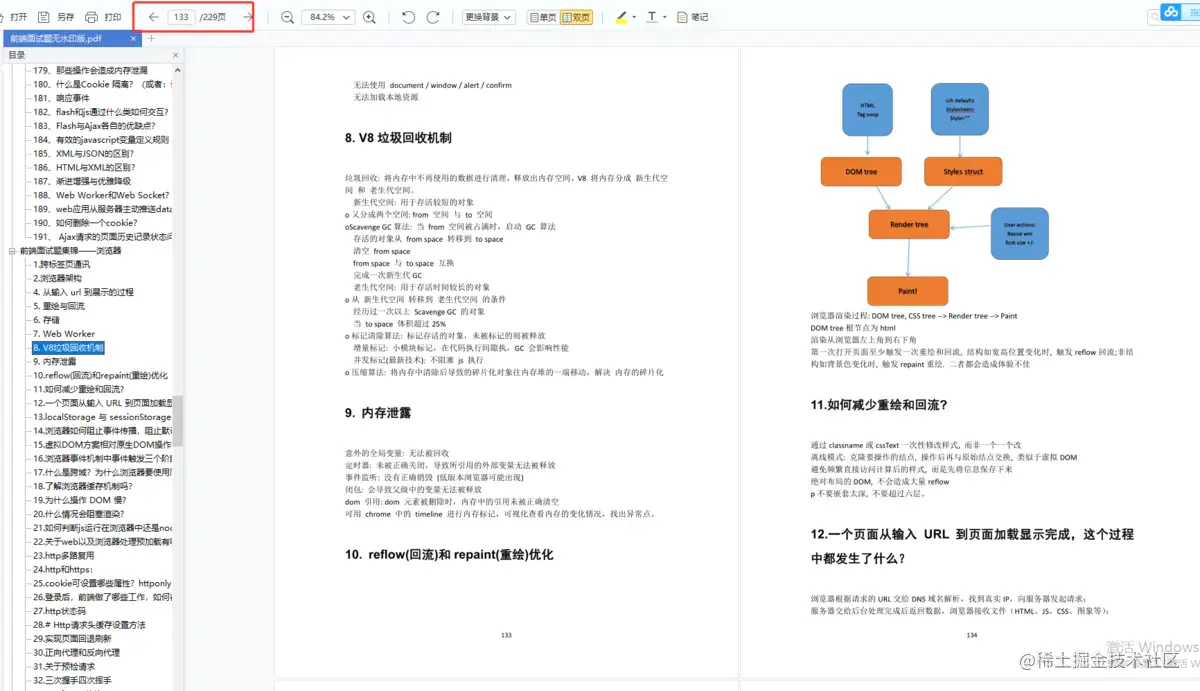Open the highlighter color dropdown arrow
Image resolution: width=1200 pixels, height=691 pixels.
point(633,18)
